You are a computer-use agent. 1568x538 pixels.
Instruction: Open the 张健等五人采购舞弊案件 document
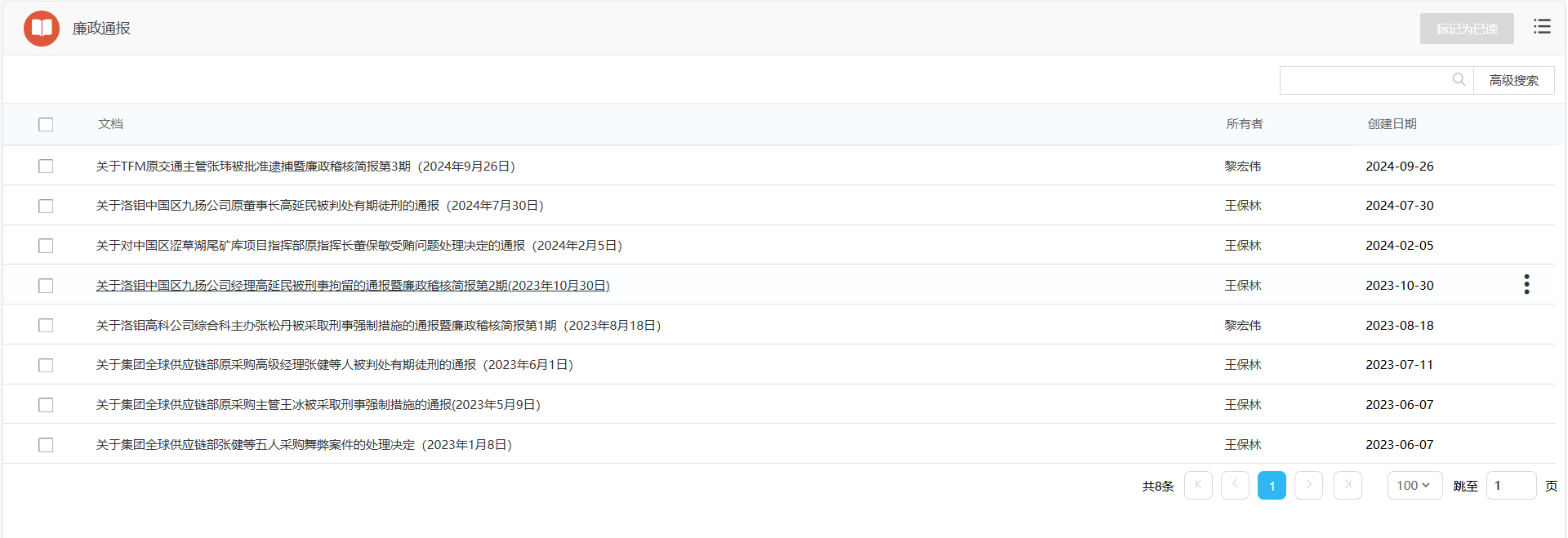304,444
